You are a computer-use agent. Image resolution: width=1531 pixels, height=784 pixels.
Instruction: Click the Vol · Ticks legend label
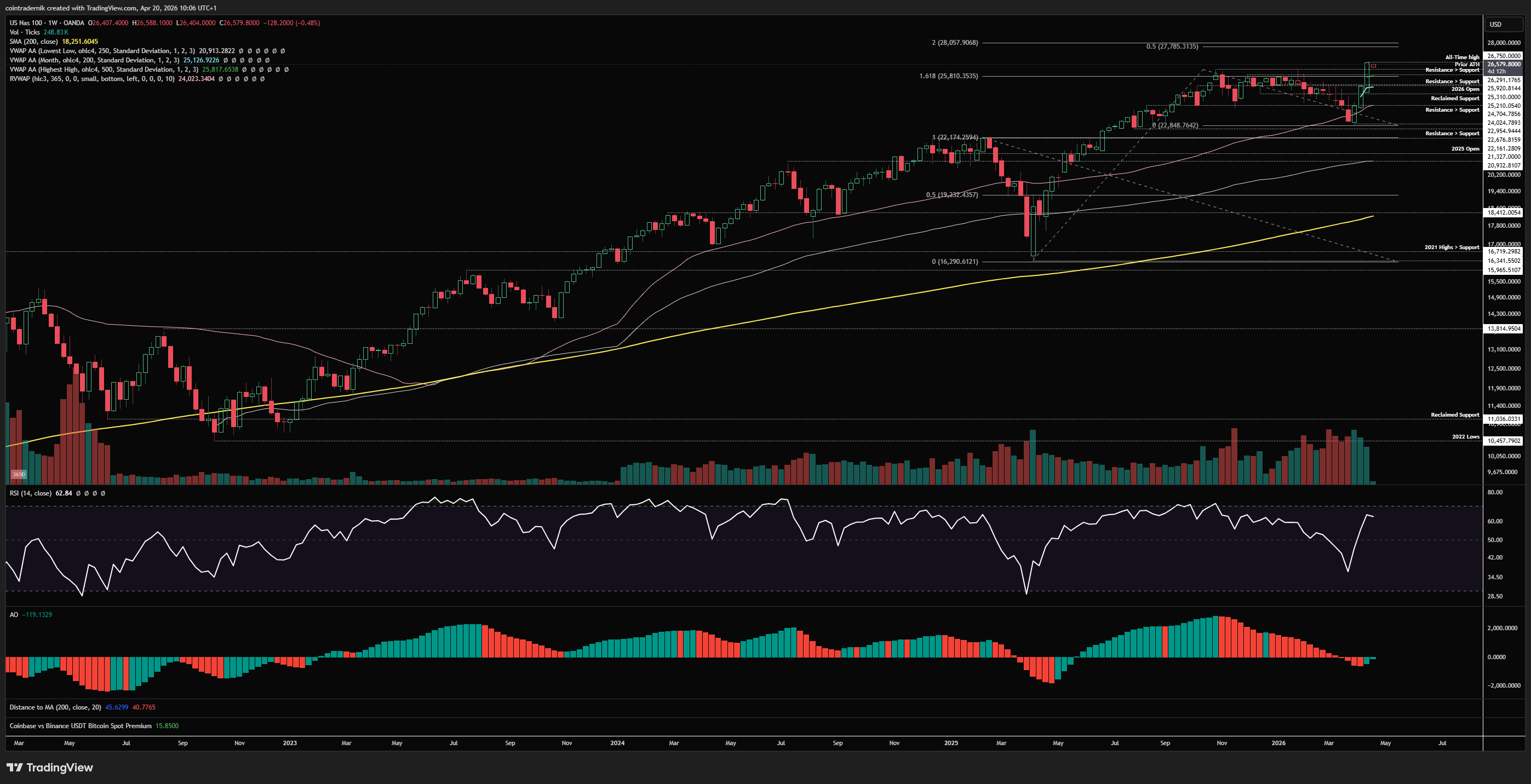pos(24,32)
